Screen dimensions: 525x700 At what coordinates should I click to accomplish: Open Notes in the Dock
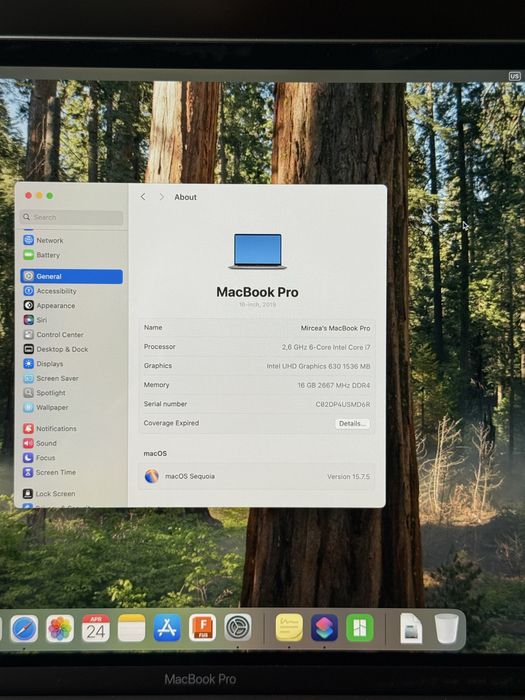tap(131, 628)
